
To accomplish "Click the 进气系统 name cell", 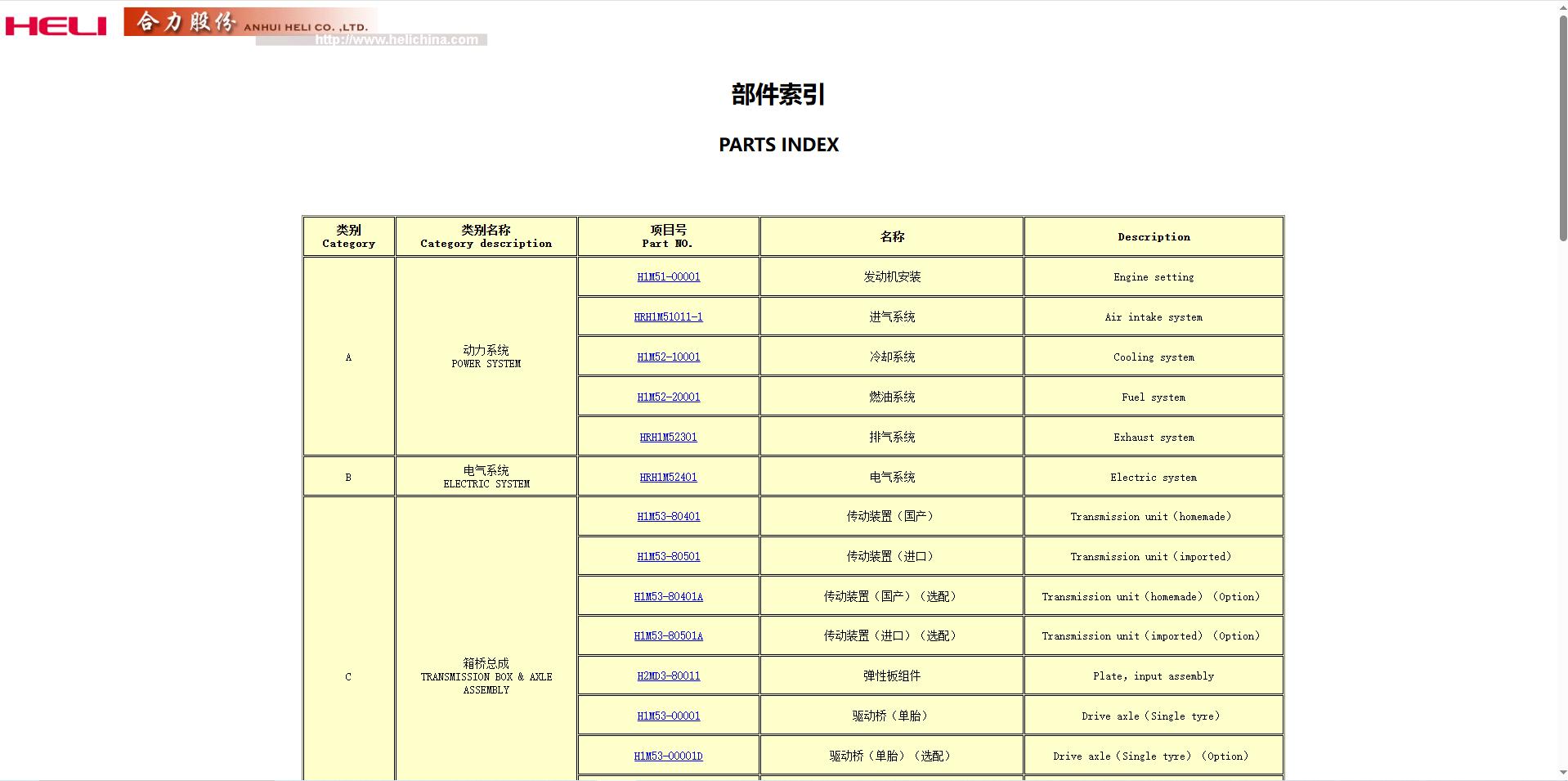I will pyautogui.click(x=891, y=317).
